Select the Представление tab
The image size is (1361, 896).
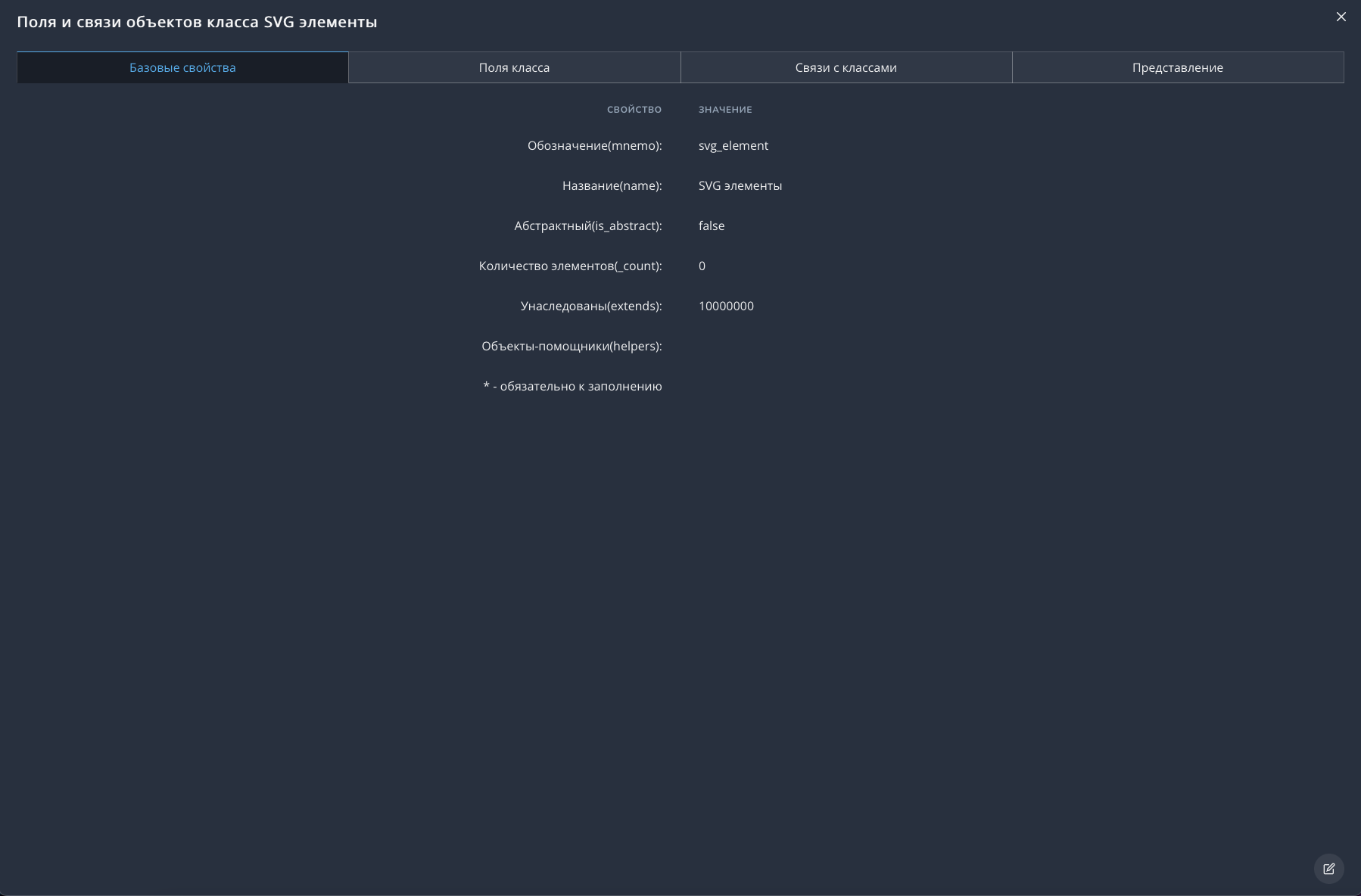[1177, 67]
